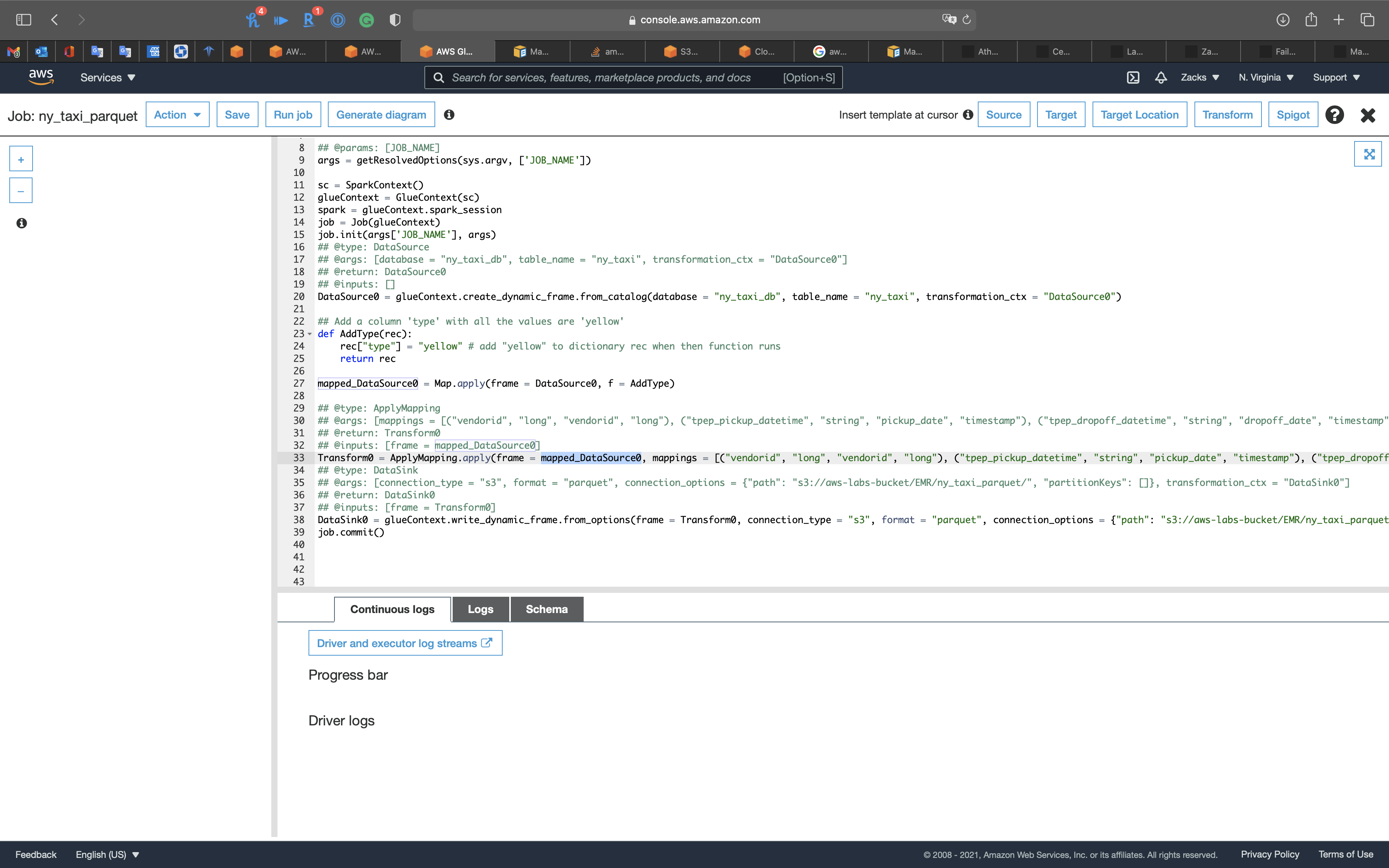The image size is (1389, 868).
Task: Open the Action dropdown menu
Action: pos(178,115)
